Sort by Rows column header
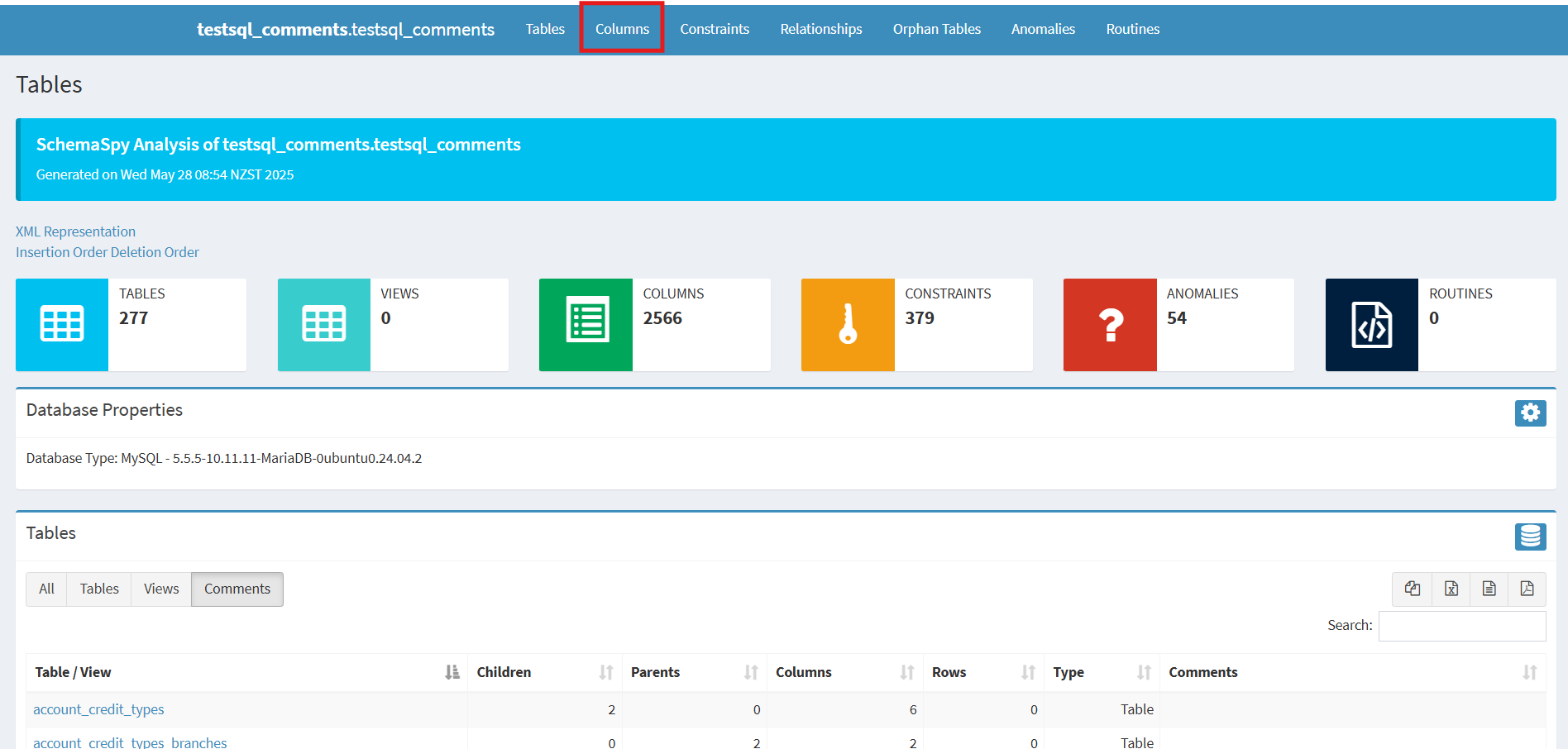1568x749 pixels. (983, 672)
